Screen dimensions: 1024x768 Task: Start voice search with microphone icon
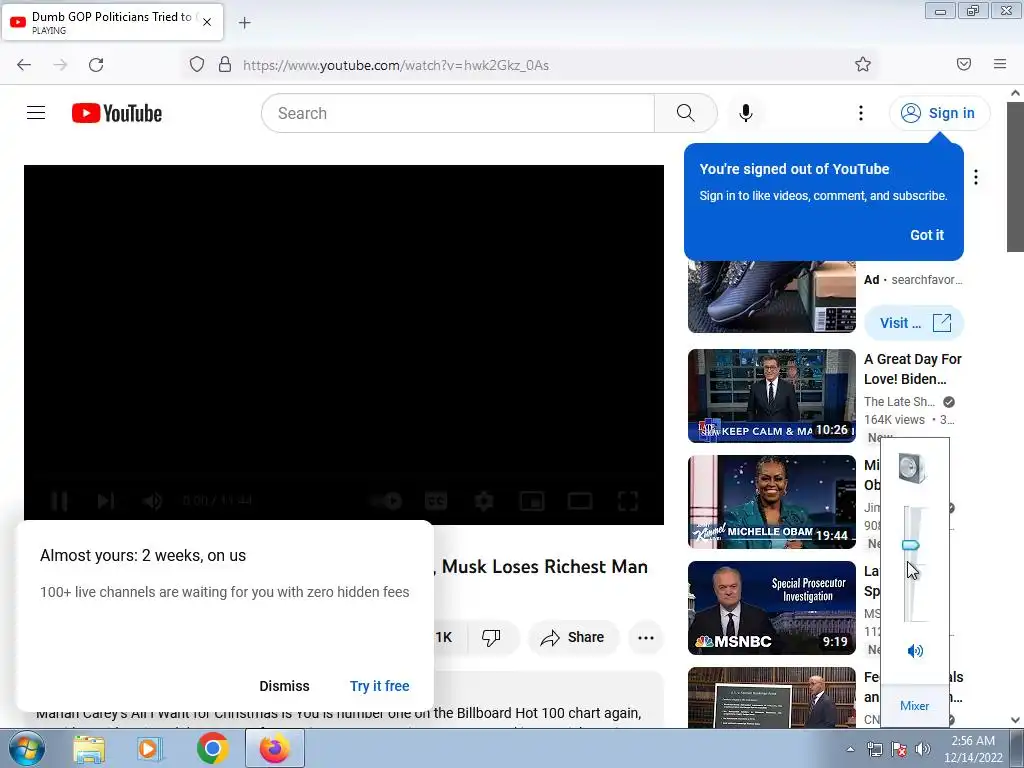[x=745, y=113]
